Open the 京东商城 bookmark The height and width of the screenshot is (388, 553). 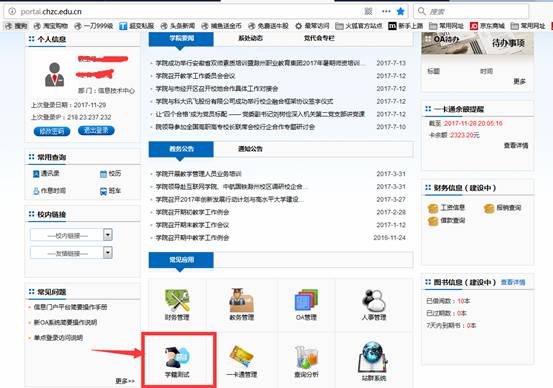[x=487, y=26]
